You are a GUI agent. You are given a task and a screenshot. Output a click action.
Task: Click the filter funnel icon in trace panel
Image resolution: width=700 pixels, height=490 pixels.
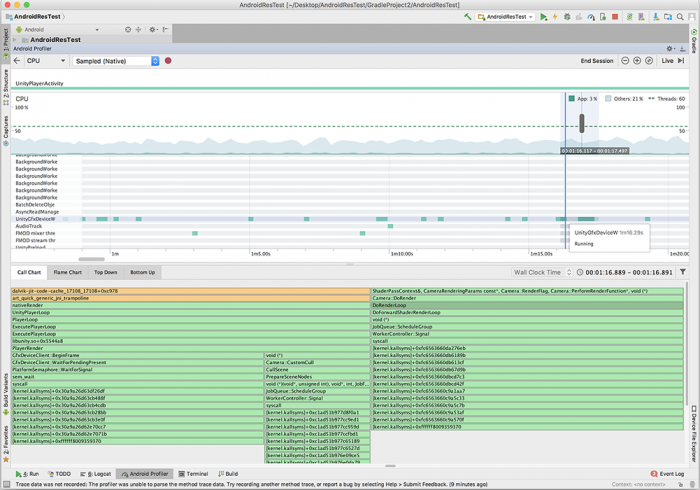tap(683, 272)
